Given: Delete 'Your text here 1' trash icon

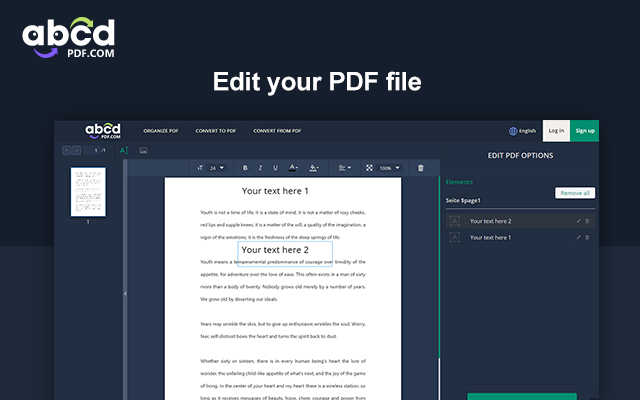Looking at the screenshot, I should [587, 237].
